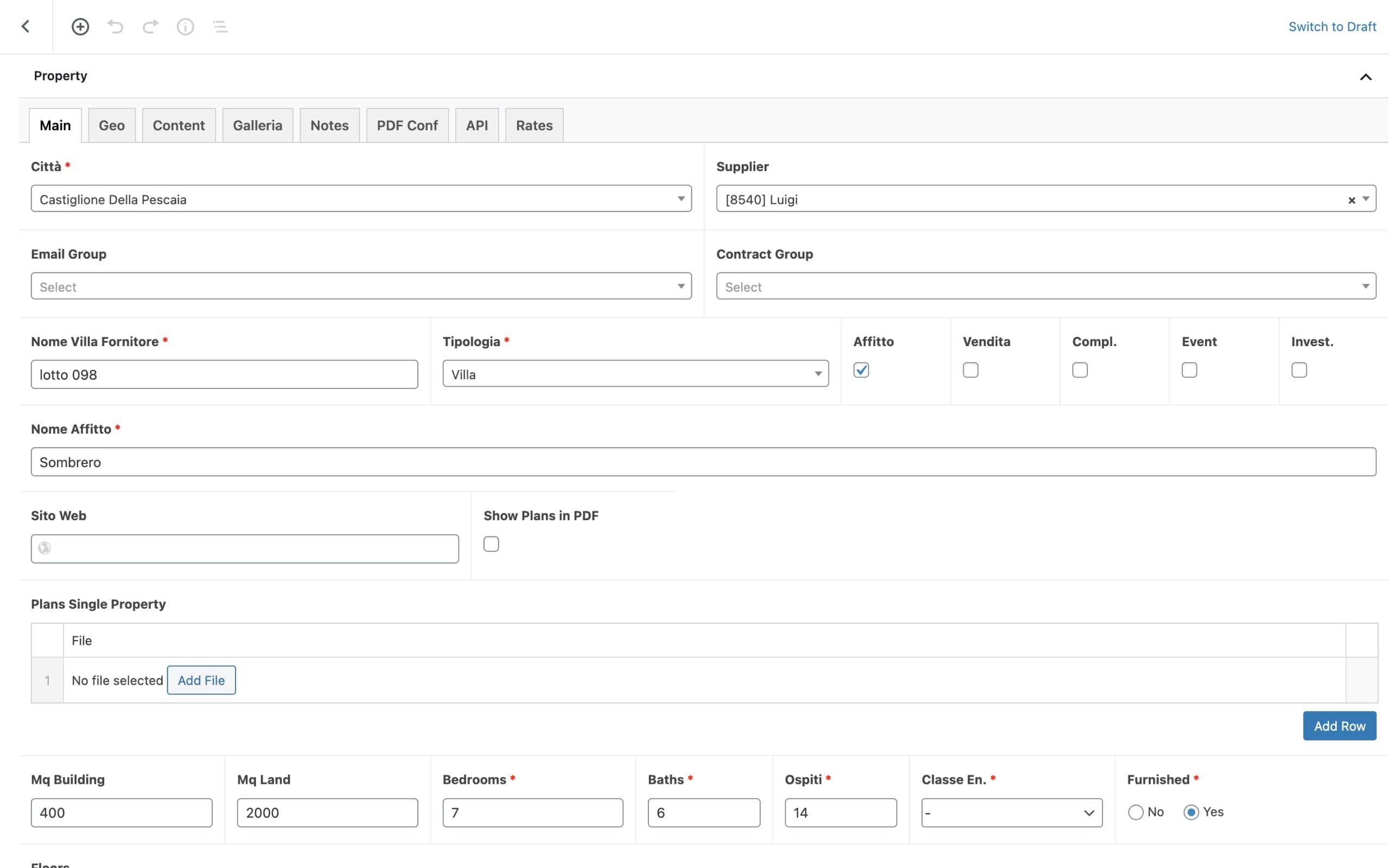Check Show Plans in PDF
Viewport: 1389px width, 868px height.
point(492,544)
